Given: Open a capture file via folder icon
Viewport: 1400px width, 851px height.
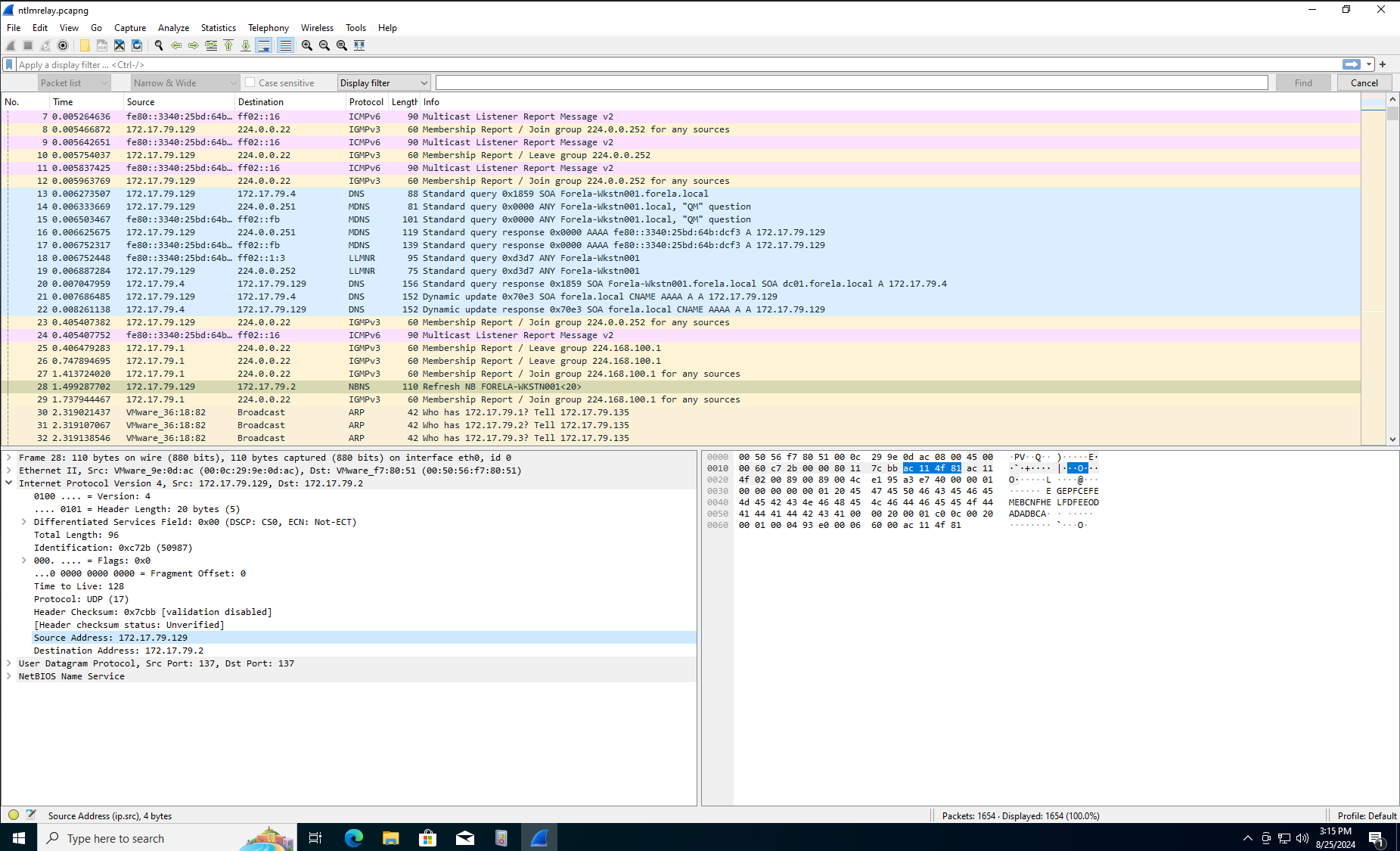Looking at the screenshot, I should [85, 45].
